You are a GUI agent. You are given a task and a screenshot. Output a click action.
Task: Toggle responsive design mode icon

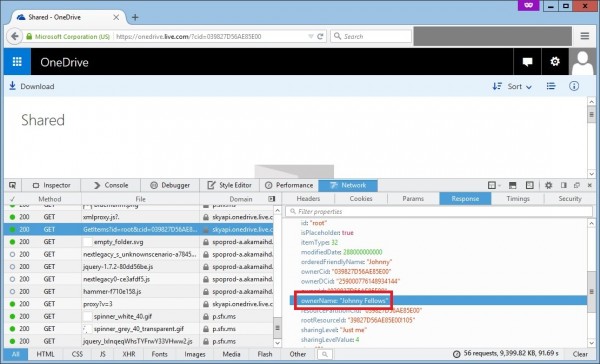tap(530, 185)
